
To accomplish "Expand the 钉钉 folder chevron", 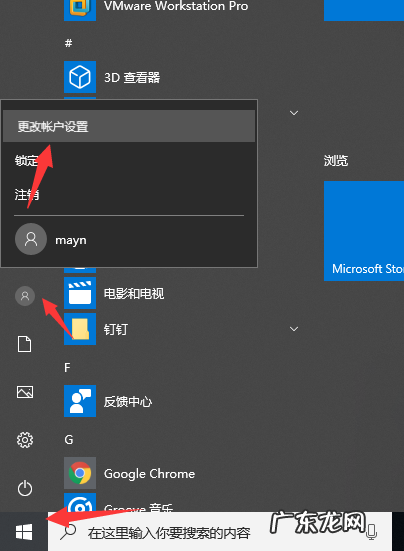I will pos(294,329).
